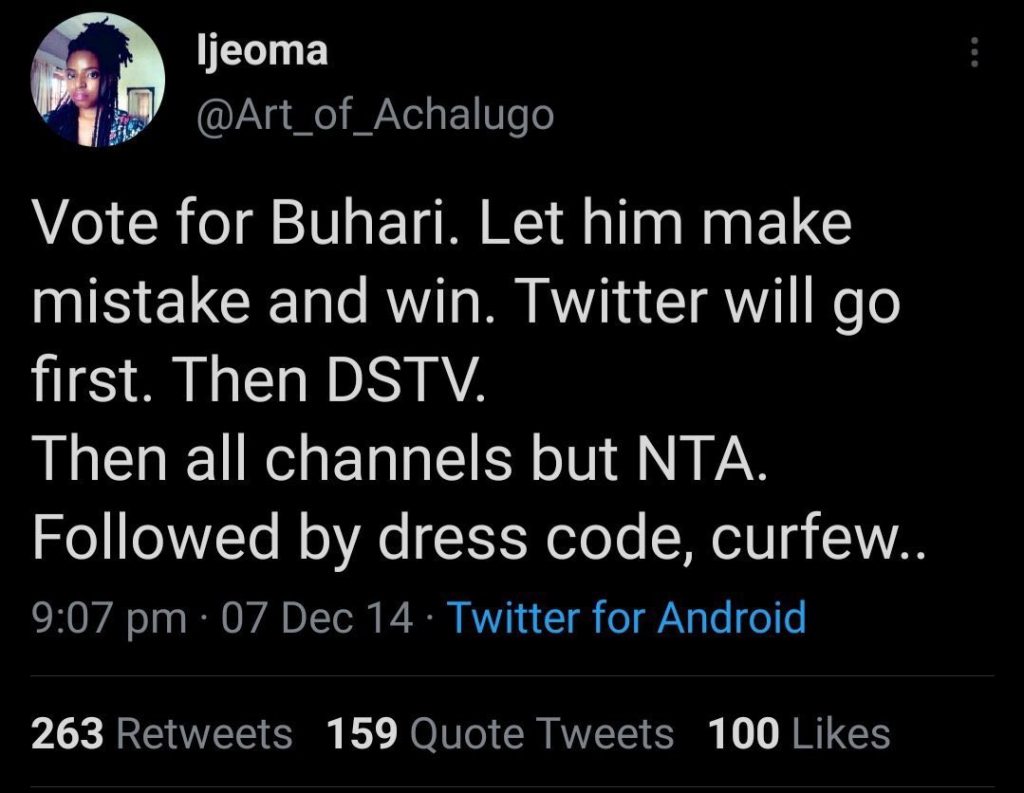Image resolution: width=1024 pixels, height=793 pixels.
Task: Click the number 159 beside Quote Tweets
Action: 363,734
